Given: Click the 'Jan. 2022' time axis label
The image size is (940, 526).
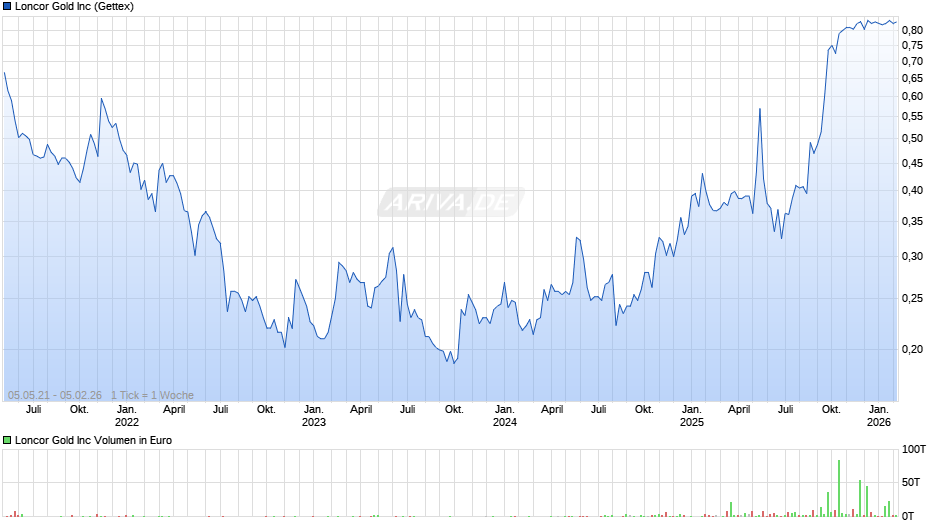Looking at the screenshot, I should (126, 416).
